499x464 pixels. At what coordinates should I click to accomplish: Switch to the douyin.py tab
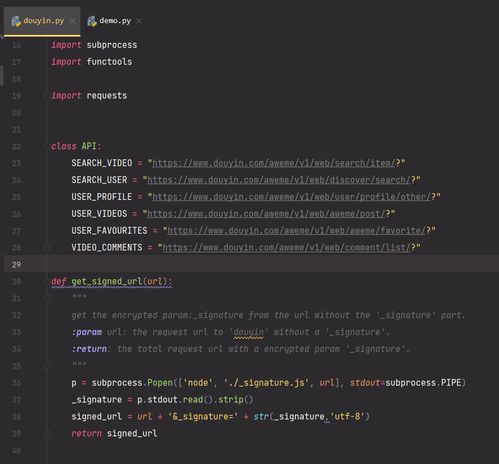click(x=42, y=21)
